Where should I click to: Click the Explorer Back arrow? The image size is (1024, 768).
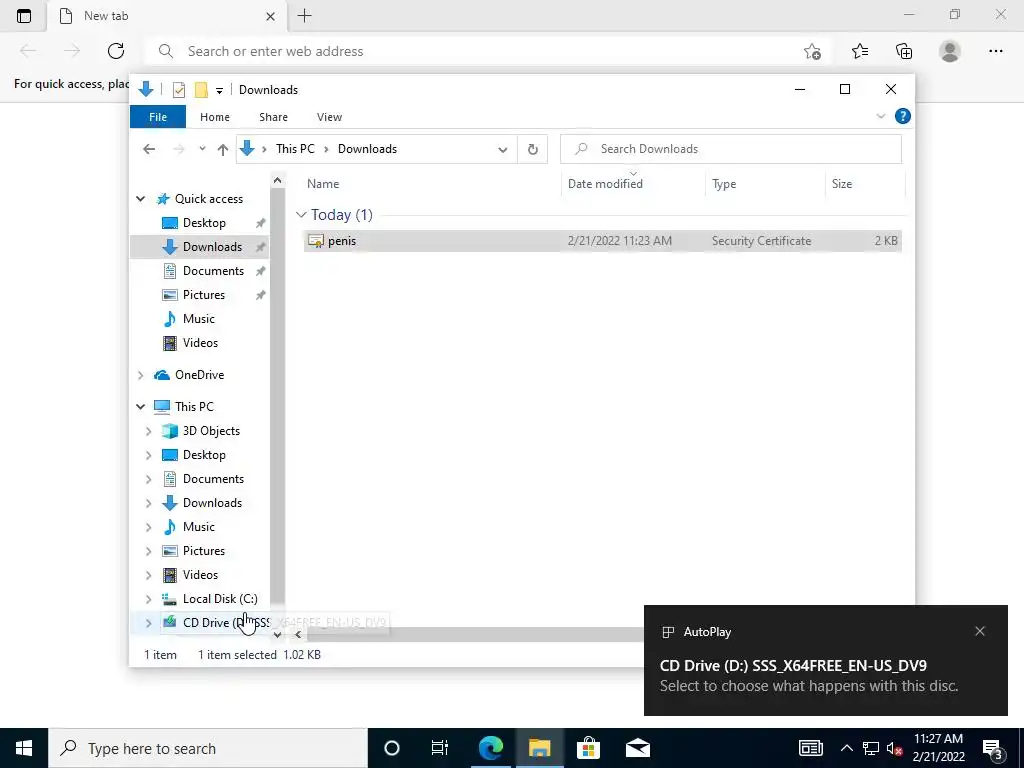(x=149, y=150)
